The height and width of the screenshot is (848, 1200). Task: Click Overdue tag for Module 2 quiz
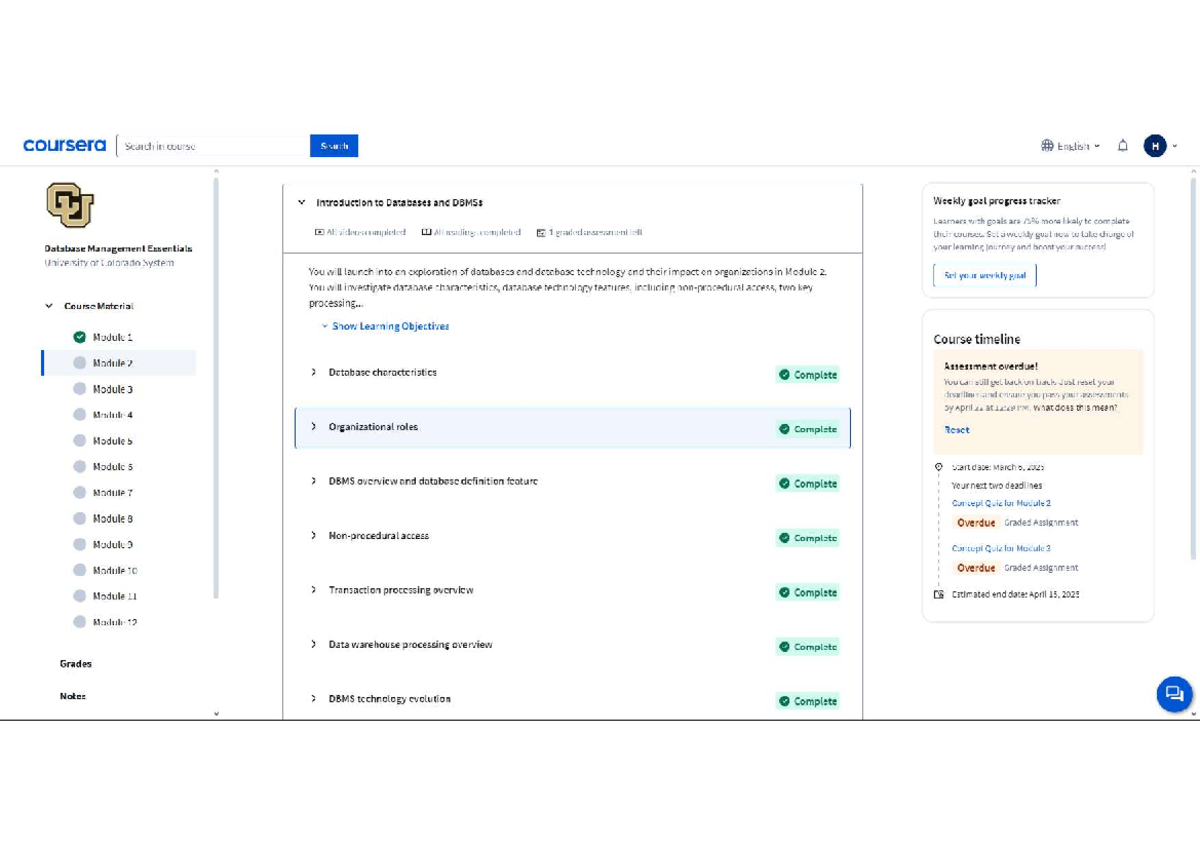tap(976, 523)
